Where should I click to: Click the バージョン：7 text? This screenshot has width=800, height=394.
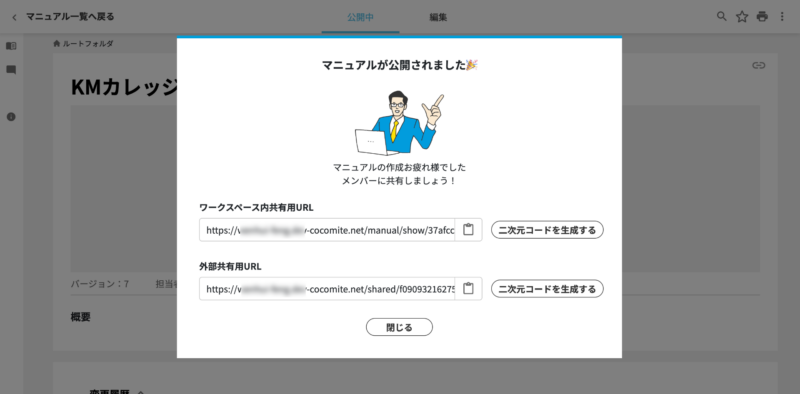coord(99,284)
